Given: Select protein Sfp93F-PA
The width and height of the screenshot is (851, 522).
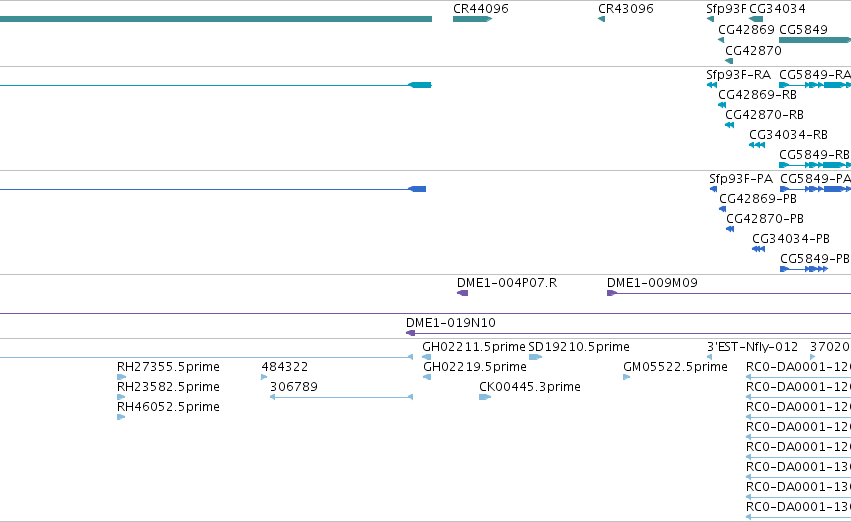Looking at the screenshot, I should click(714, 189).
